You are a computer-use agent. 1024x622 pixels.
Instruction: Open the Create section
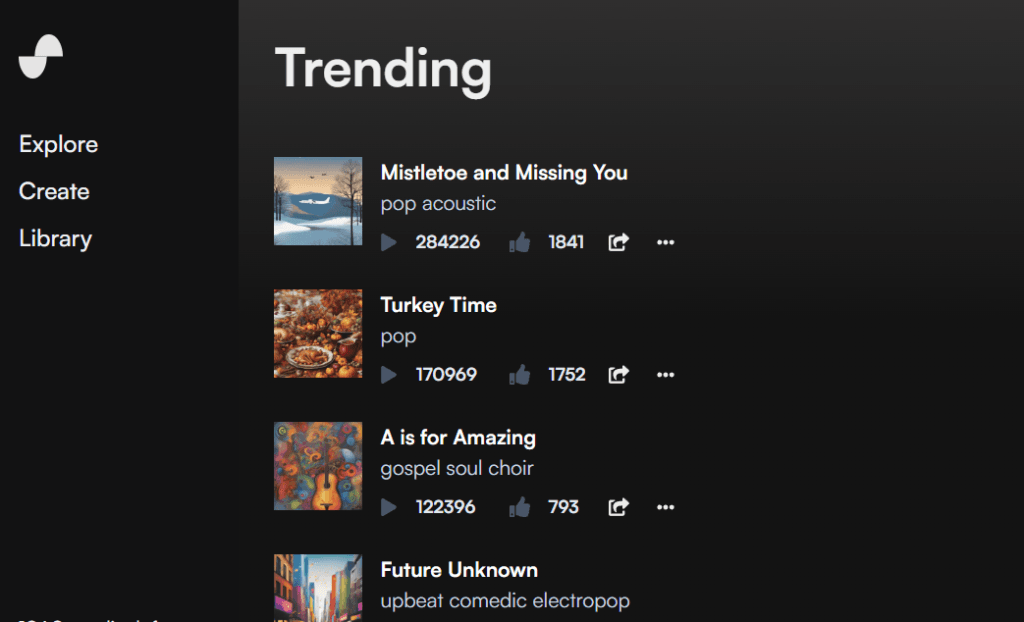point(54,191)
